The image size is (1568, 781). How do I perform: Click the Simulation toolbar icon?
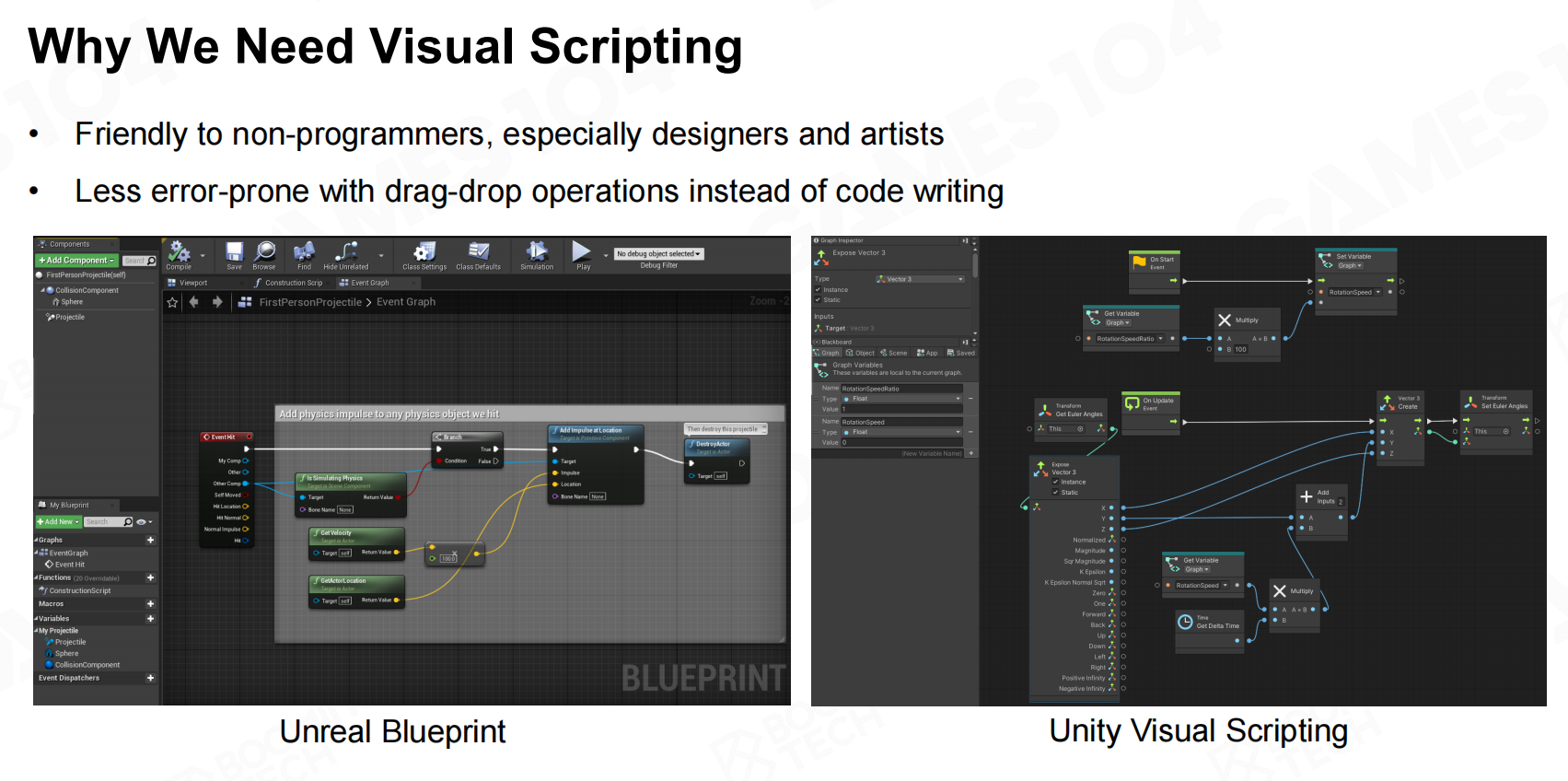(537, 252)
